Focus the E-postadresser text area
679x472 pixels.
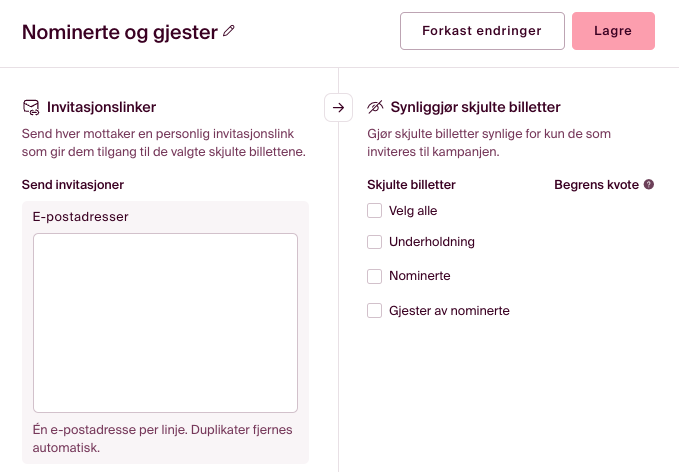pos(165,322)
